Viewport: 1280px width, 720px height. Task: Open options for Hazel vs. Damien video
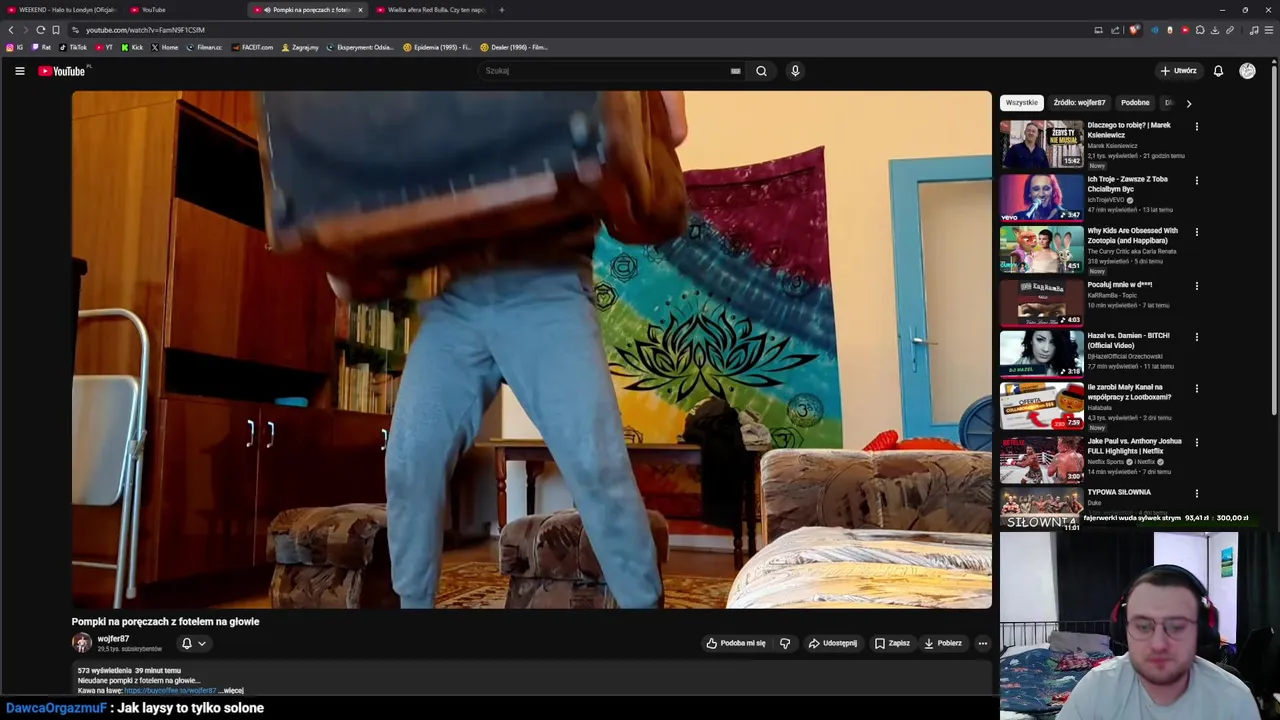pyautogui.click(x=1197, y=337)
